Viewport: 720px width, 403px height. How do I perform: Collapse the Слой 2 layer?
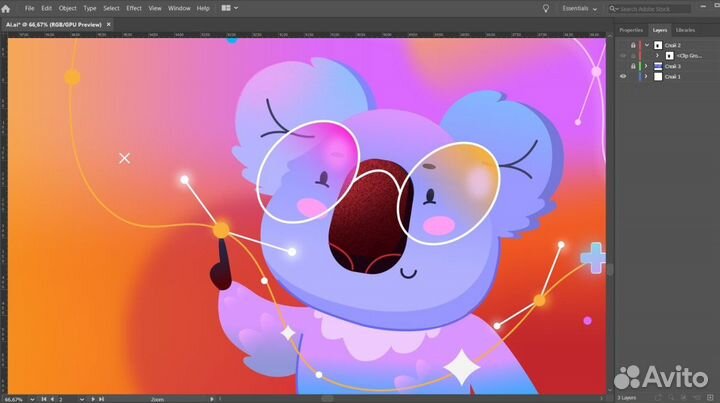[646, 45]
